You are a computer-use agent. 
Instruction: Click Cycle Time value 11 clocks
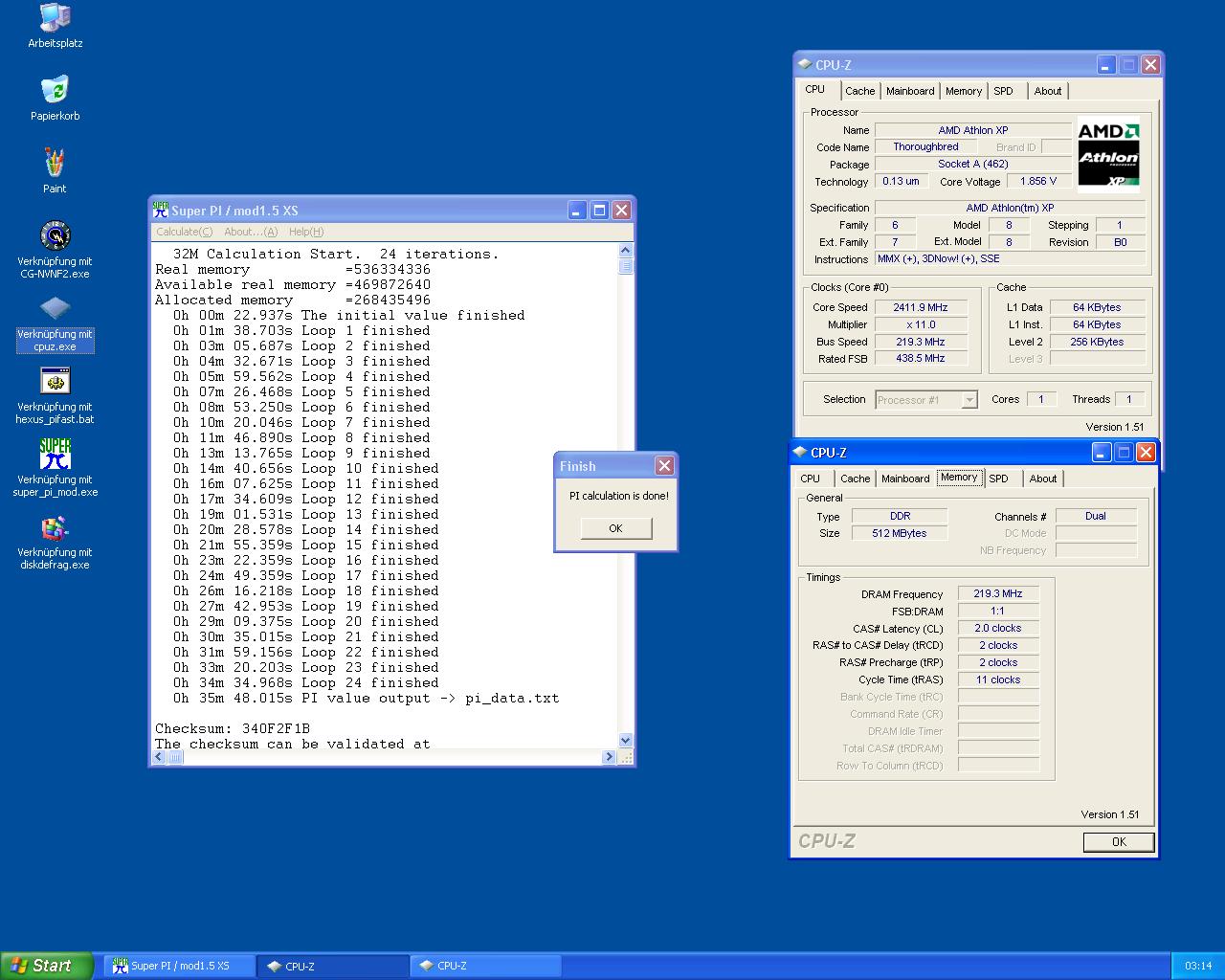[998, 680]
